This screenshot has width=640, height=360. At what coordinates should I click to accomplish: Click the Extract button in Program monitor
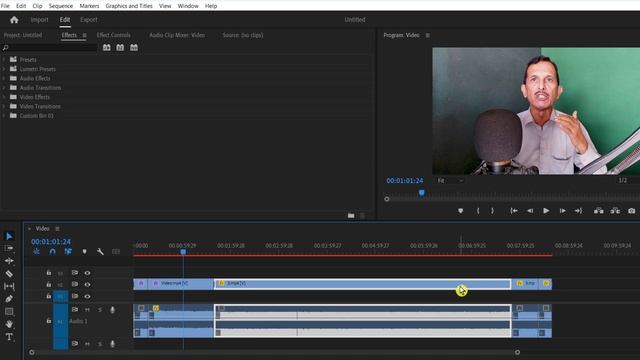615,211
